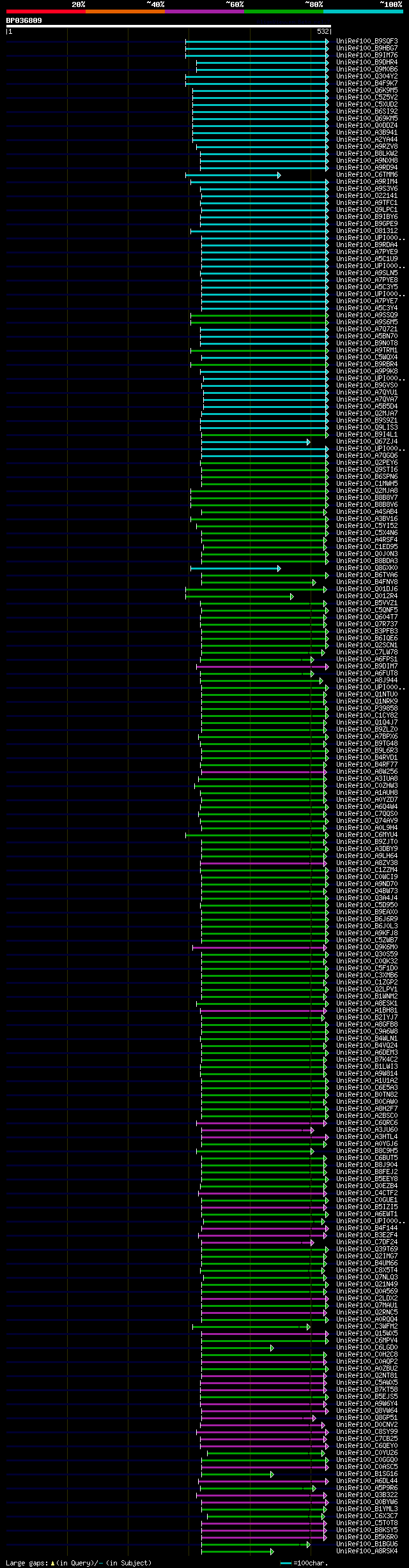
Task: Click the 'Large gaps' legend text at bottom
Action: (x=27, y=1563)
